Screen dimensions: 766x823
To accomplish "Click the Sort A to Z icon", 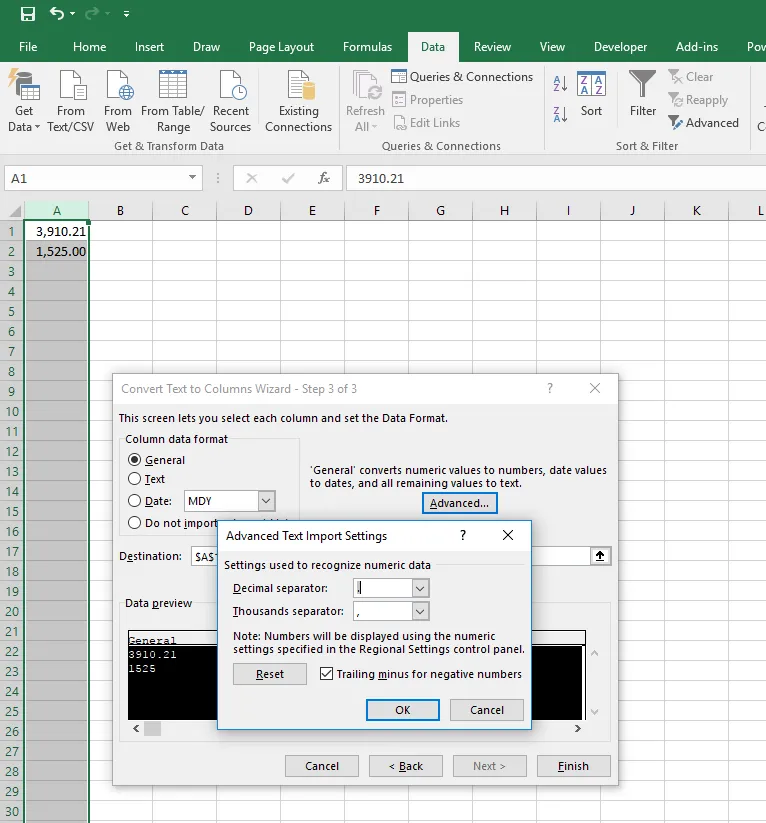I will (560, 85).
